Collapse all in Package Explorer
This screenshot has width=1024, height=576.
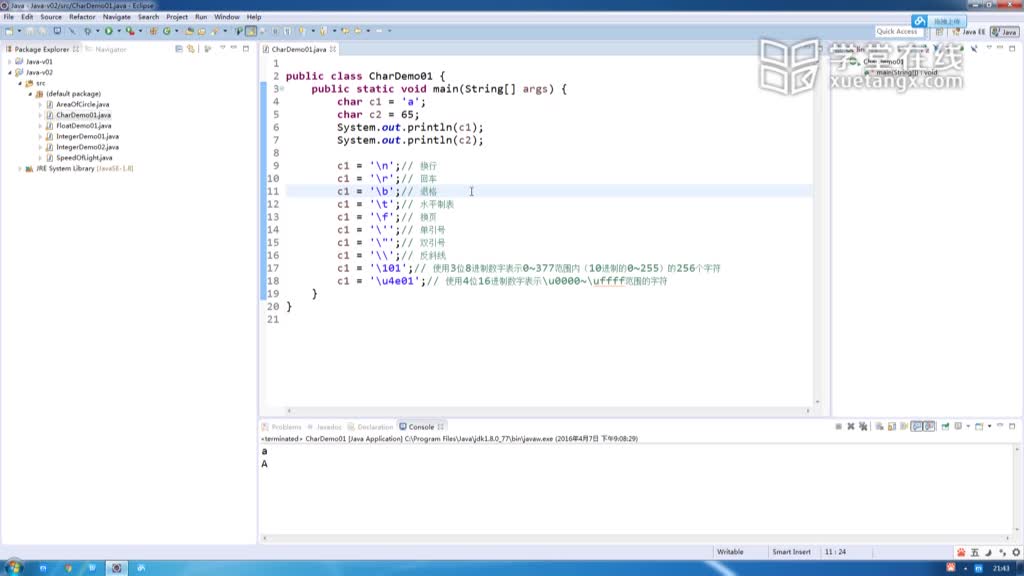tap(179, 48)
